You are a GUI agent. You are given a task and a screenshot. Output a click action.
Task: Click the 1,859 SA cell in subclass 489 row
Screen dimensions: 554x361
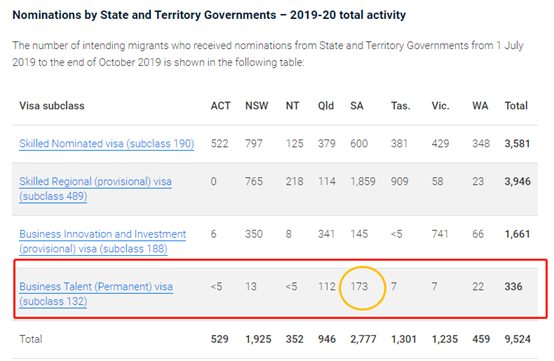[363, 182]
